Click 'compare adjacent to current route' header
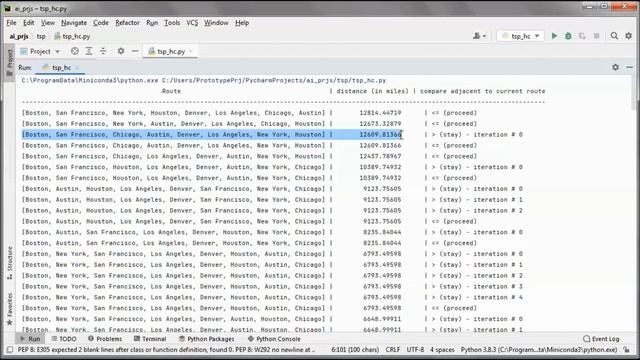Screen dimensions: 640x360 [x=482, y=91]
